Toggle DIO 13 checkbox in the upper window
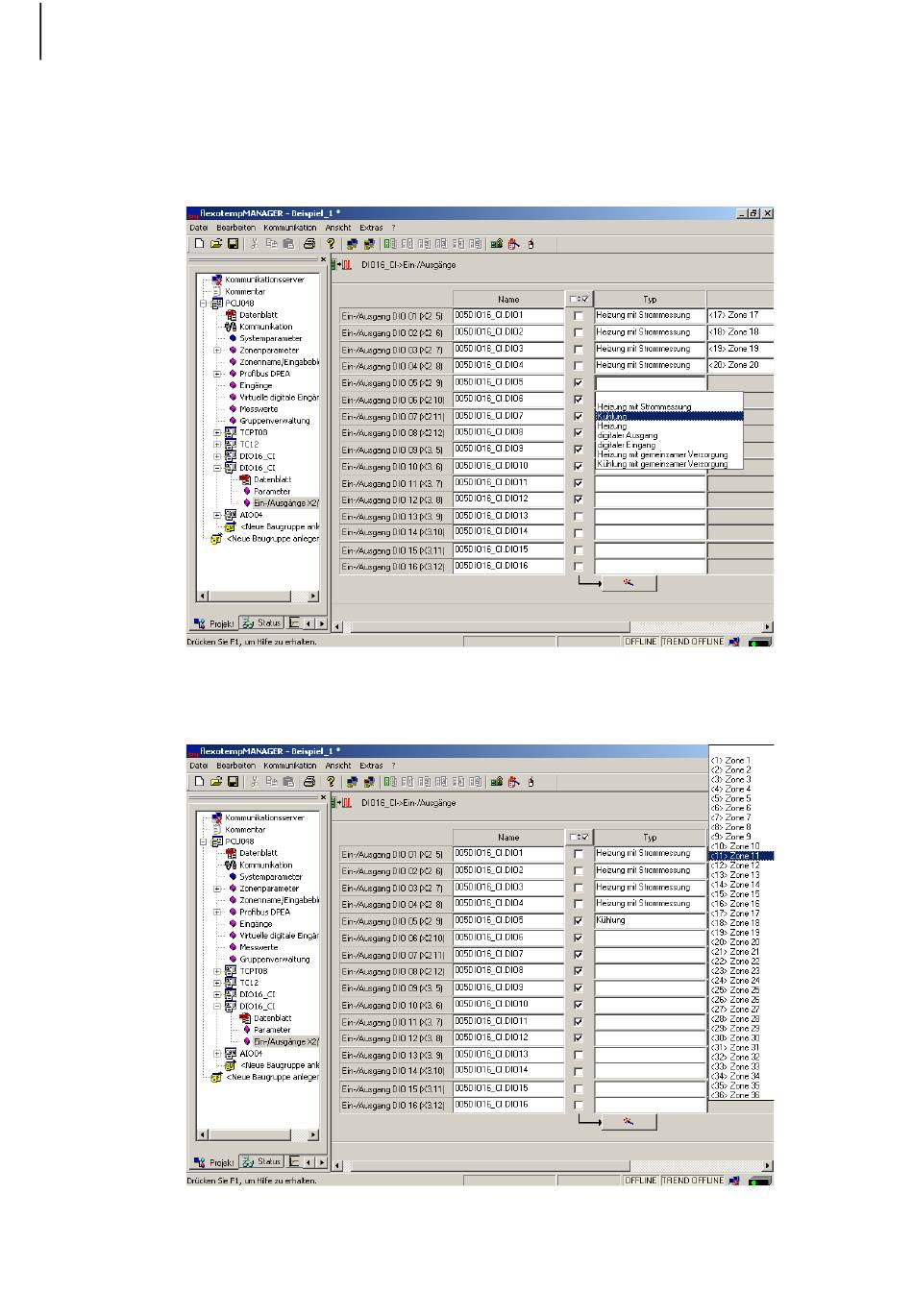 [x=579, y=517]
